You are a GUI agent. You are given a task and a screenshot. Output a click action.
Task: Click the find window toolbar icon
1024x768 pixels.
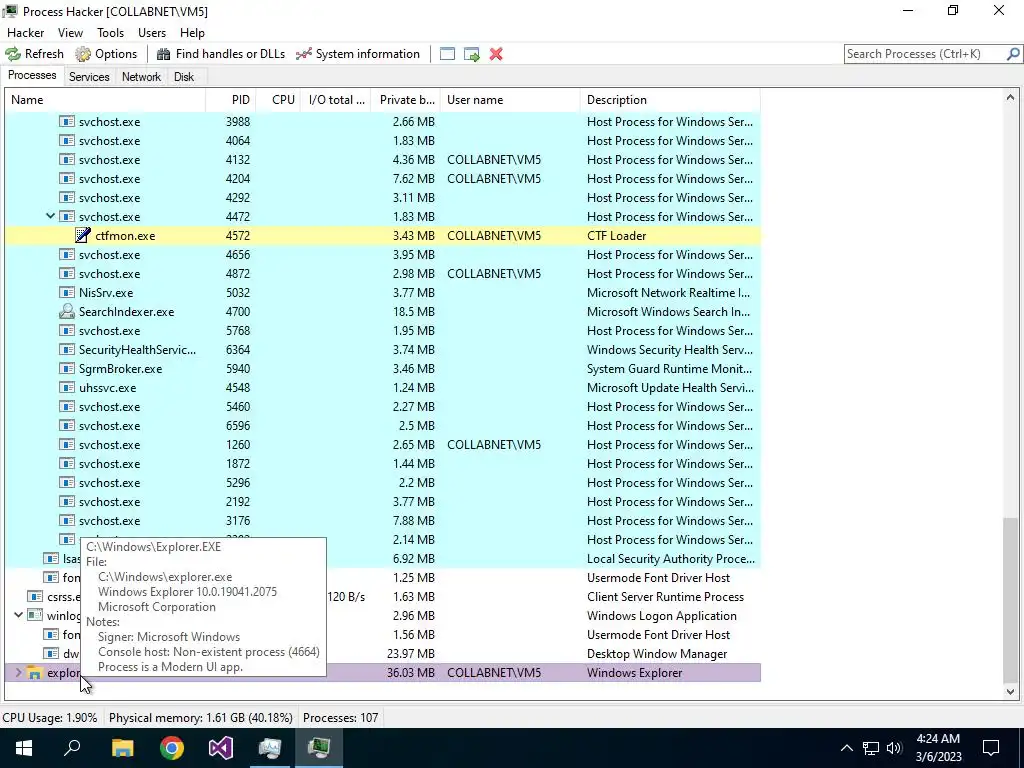coord(447,54)
